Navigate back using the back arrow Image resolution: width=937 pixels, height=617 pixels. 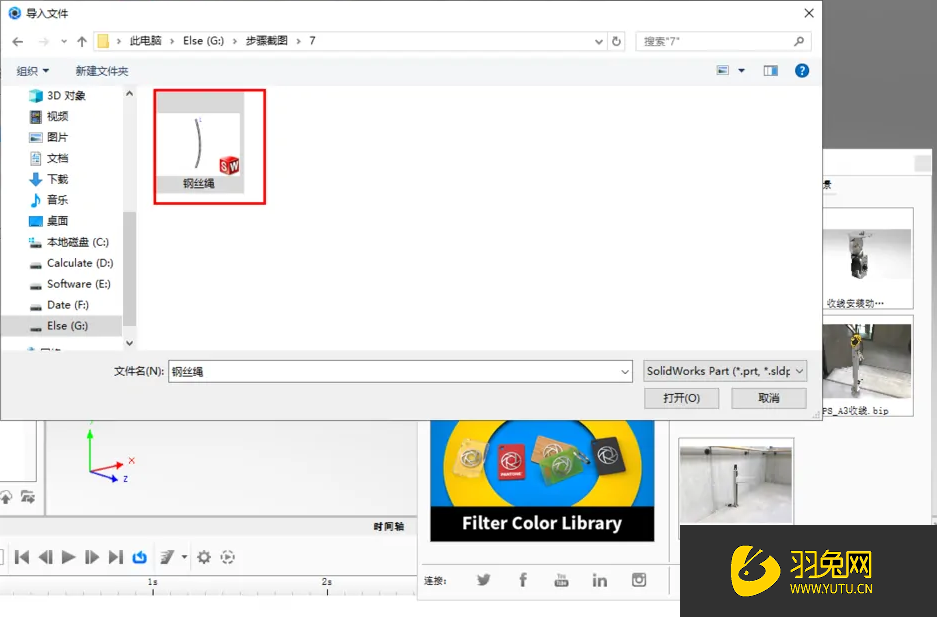click(17, 42)
